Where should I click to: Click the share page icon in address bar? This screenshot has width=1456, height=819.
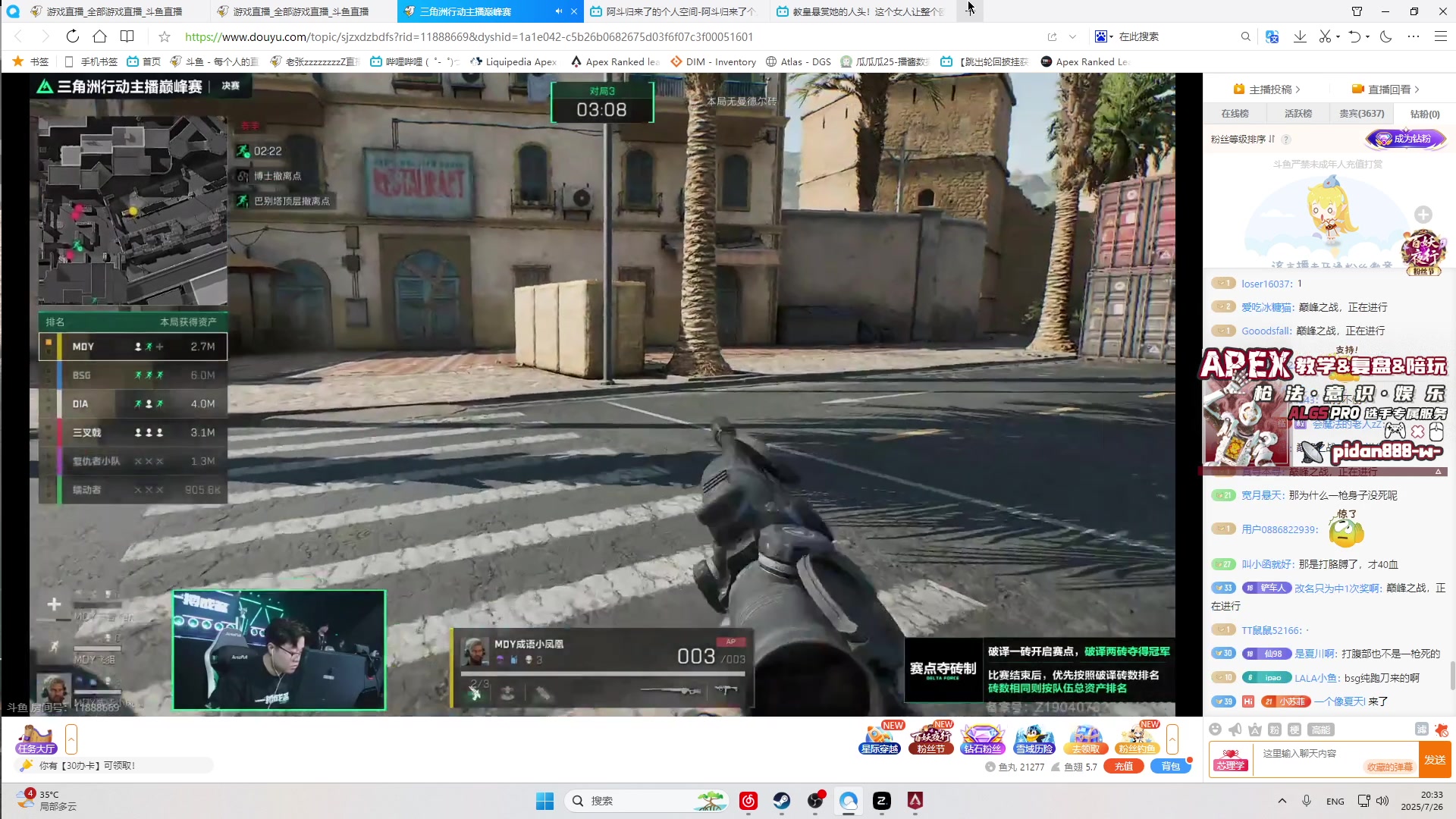(x=1052, y=36)
